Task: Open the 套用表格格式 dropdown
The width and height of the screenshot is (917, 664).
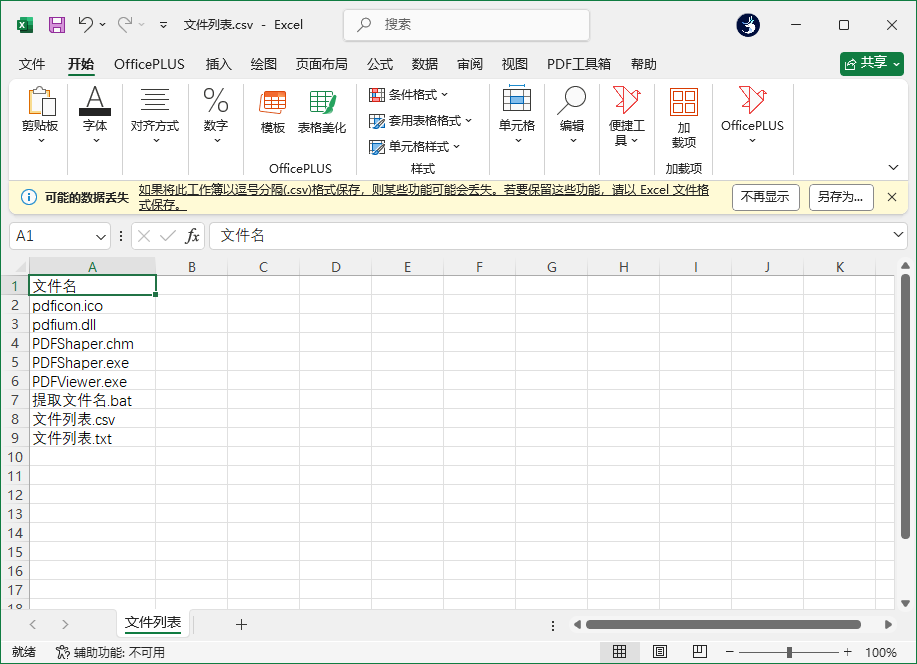Action: (420, 118)
